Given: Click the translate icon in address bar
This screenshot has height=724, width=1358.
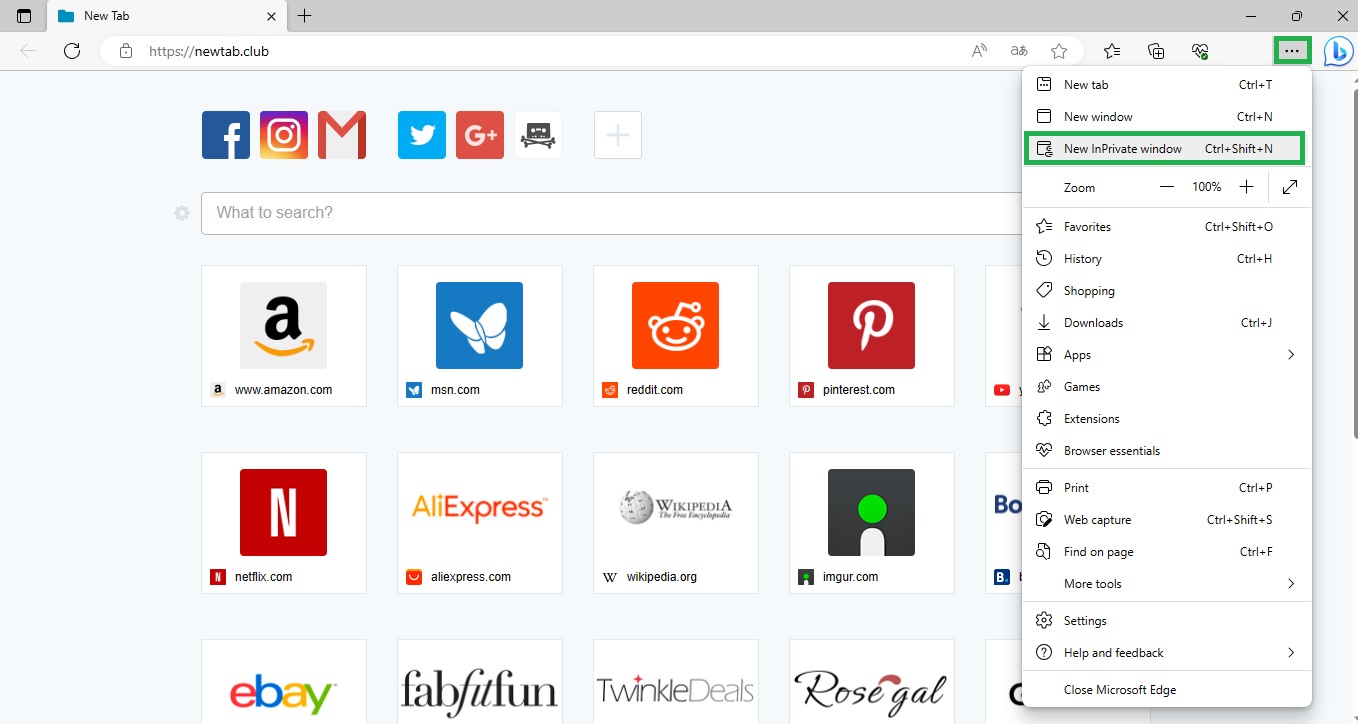Looking at the screenshot, I should point(1019,51).
